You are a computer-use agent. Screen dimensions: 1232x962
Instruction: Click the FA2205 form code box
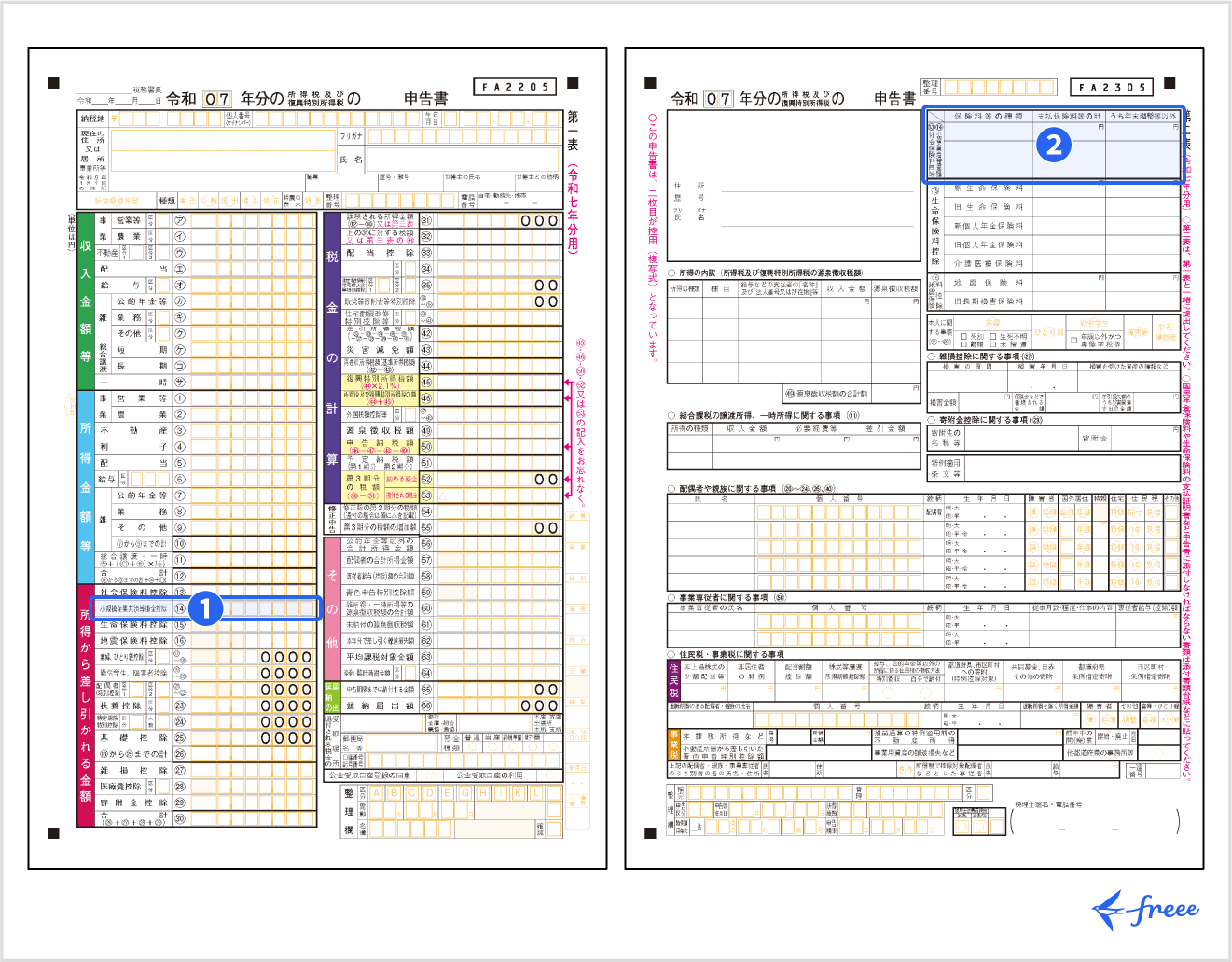click(515, 87)
